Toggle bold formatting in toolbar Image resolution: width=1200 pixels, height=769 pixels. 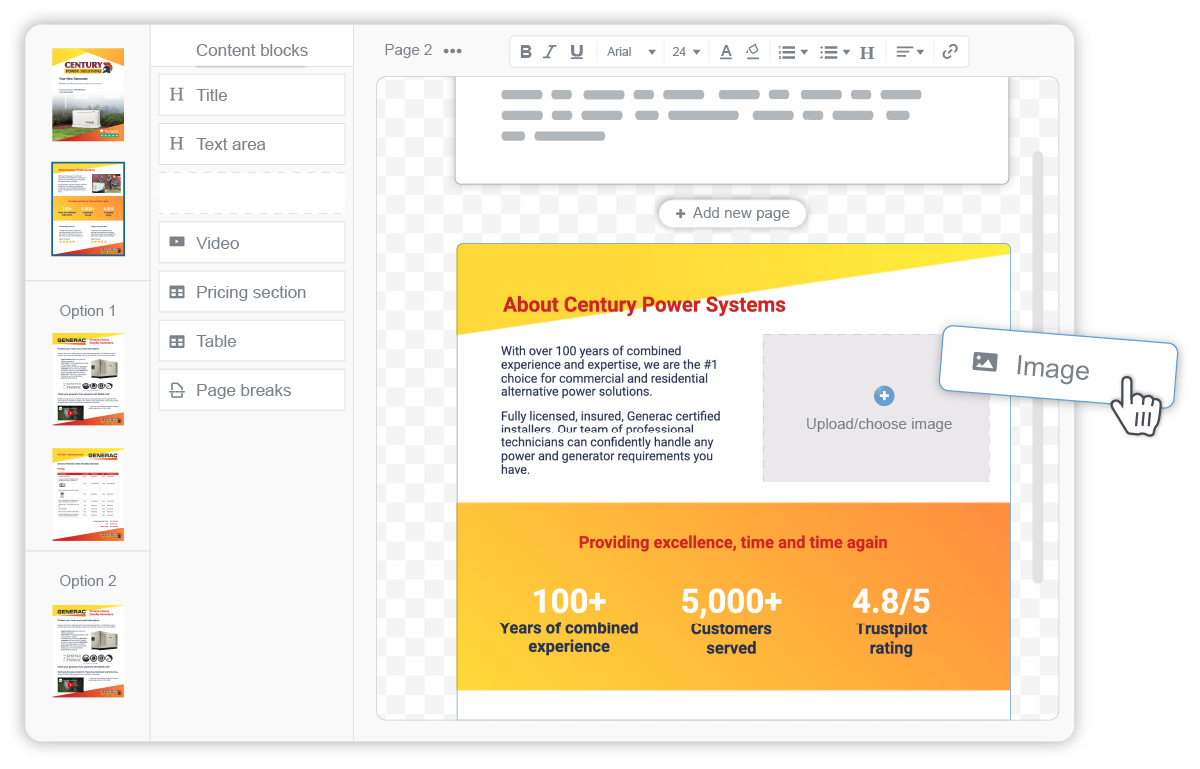(x=525, y=52)
